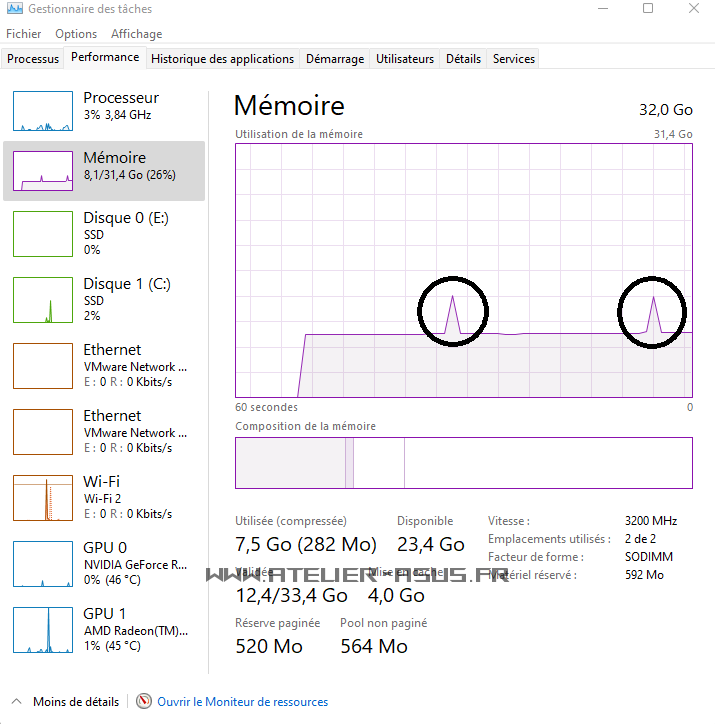Open the Services tab
Viewport: 715px width, 724px height.
pos(514,59)
